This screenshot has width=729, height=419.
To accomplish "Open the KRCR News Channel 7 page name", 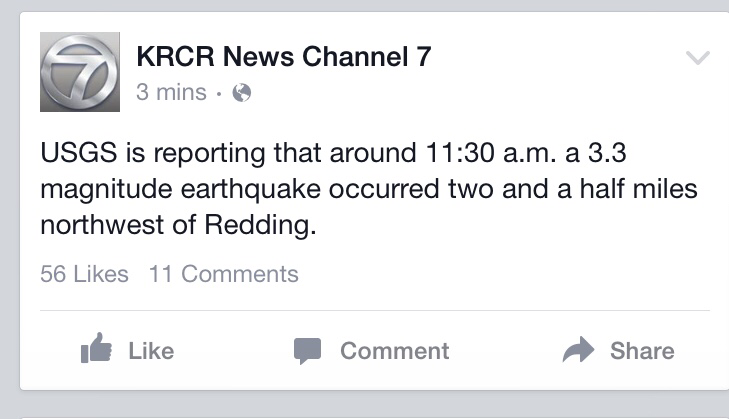I will click(283, 57).
